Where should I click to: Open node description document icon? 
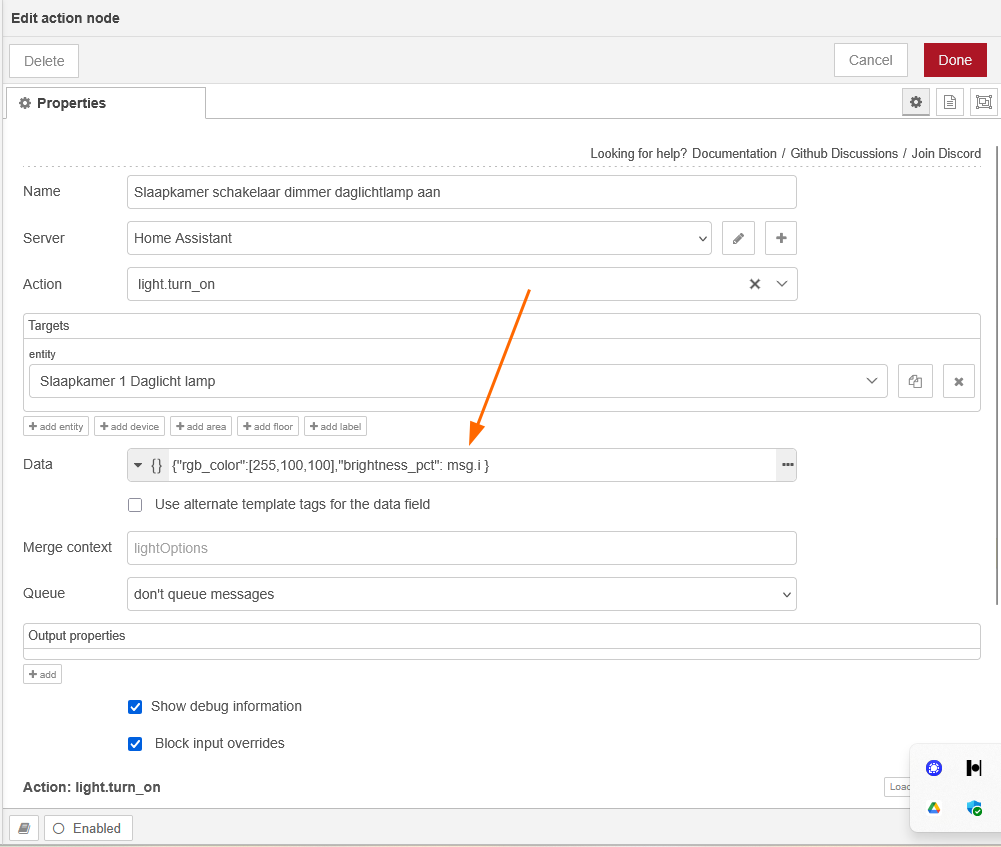[x=950, y=102]
